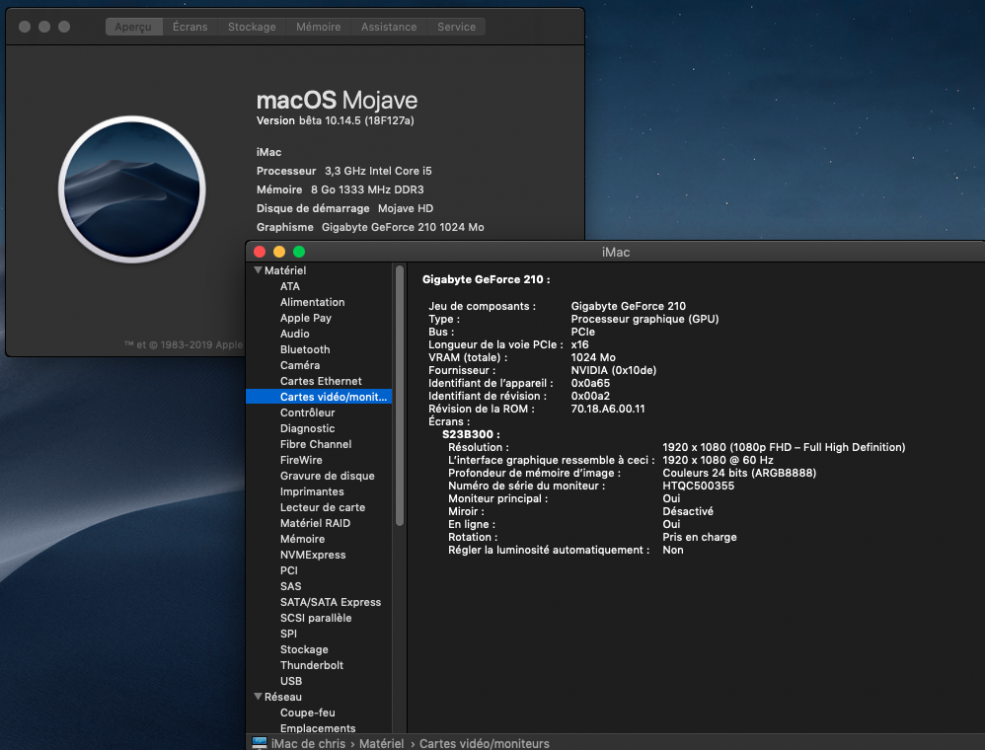The image size is (985, 750).
Task: Select PCI in the sidebar
Action: click(x=288, y=570)
